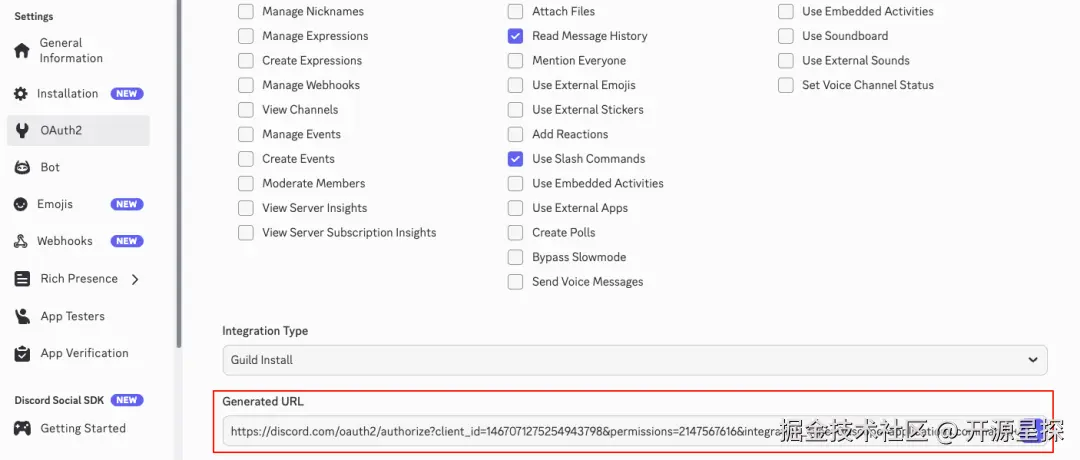Enable the Use Soundboard permission
Viewport: 1080px width, 460px height.
pyautogui.click(x=785, y=36)
